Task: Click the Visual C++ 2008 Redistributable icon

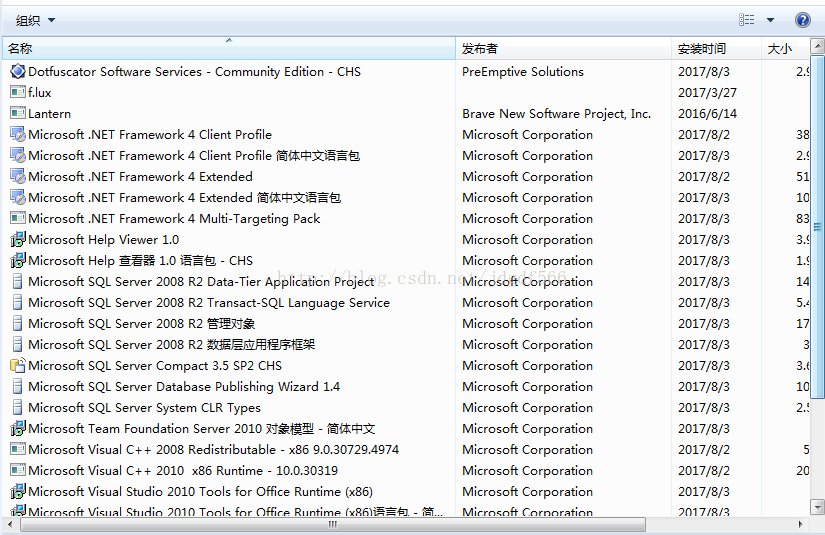Action: tap(18, 449)
